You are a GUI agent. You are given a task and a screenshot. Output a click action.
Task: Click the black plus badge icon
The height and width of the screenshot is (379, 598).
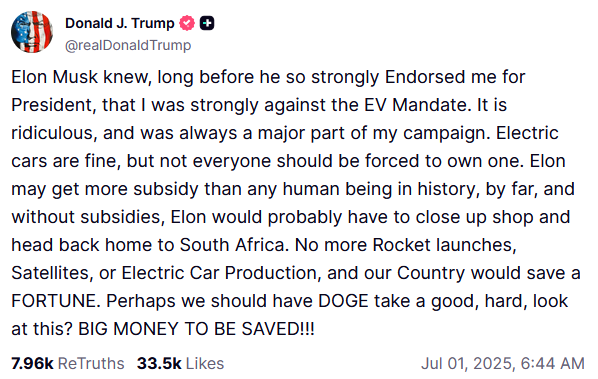tap(207, 23)
